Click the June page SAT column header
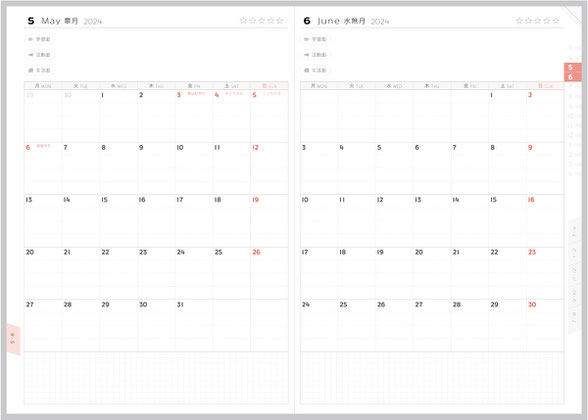This screenshot has width=588, height=420. coord(507,86)
